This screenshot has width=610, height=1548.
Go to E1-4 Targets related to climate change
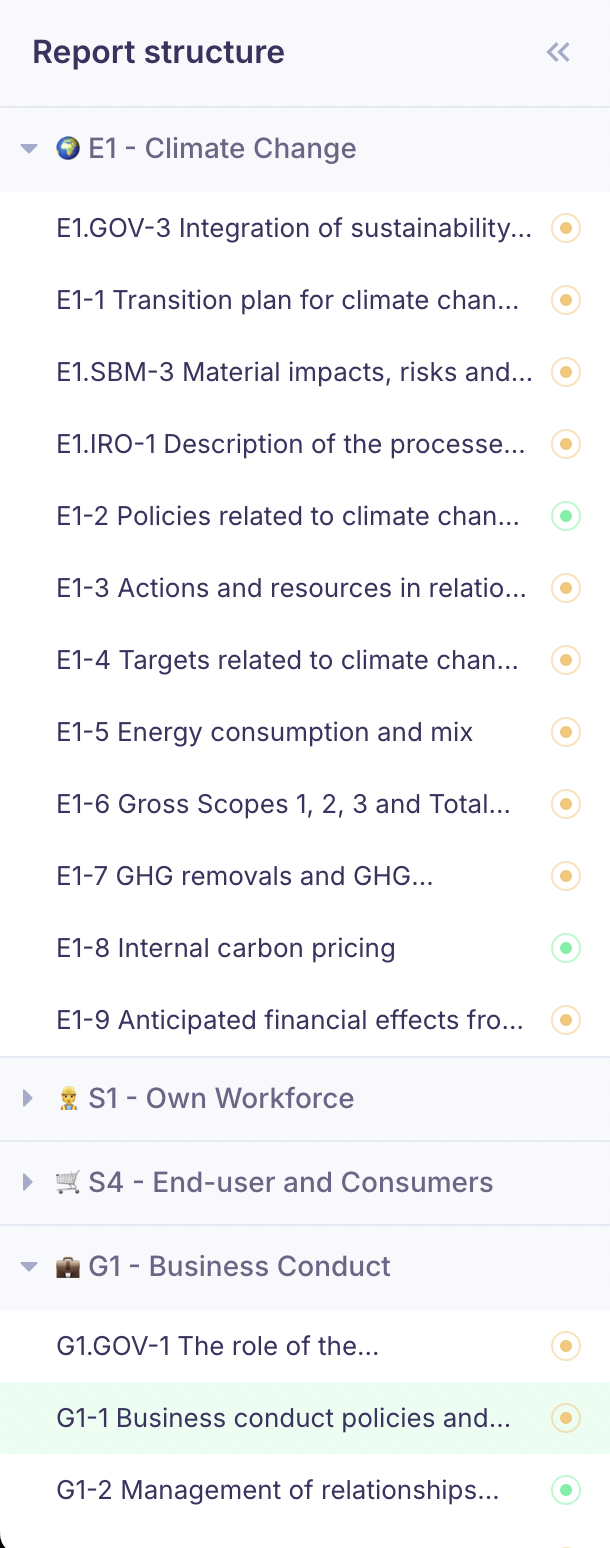(x=288, y=660)
